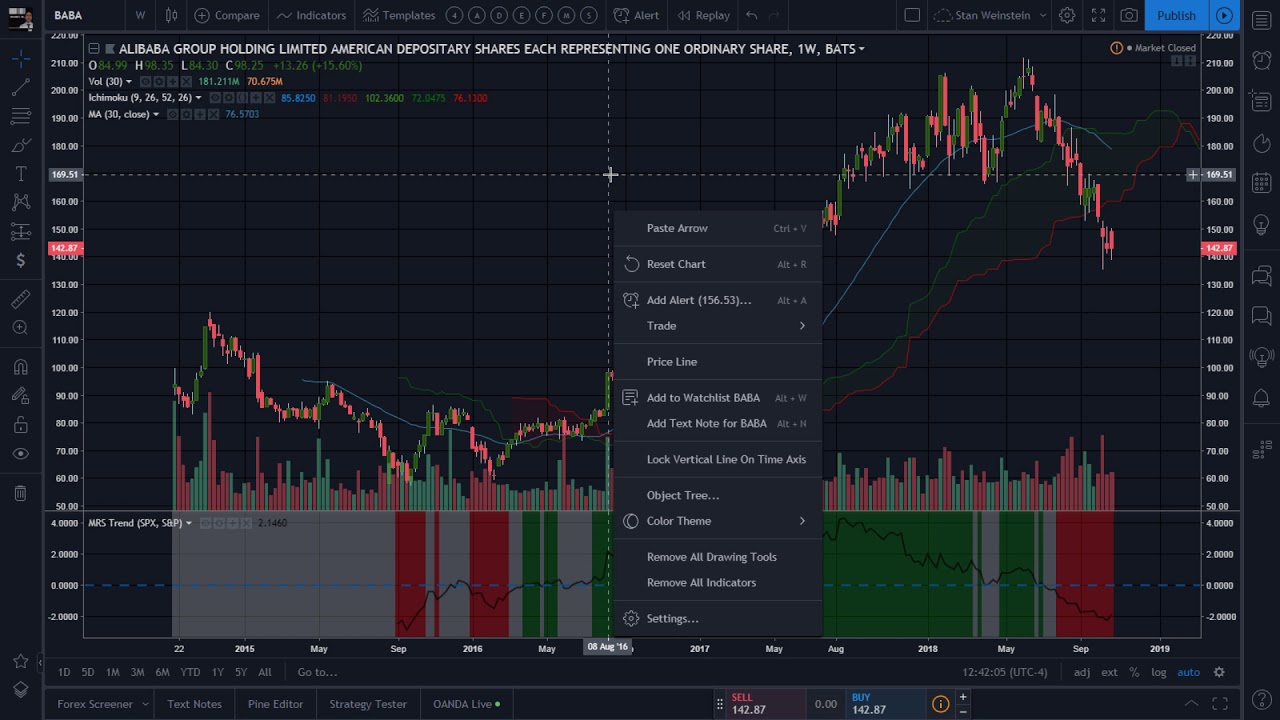Screen dimensions: 1280x720
Task: Select the dollar sign icons tool
Action: [20, 260]
